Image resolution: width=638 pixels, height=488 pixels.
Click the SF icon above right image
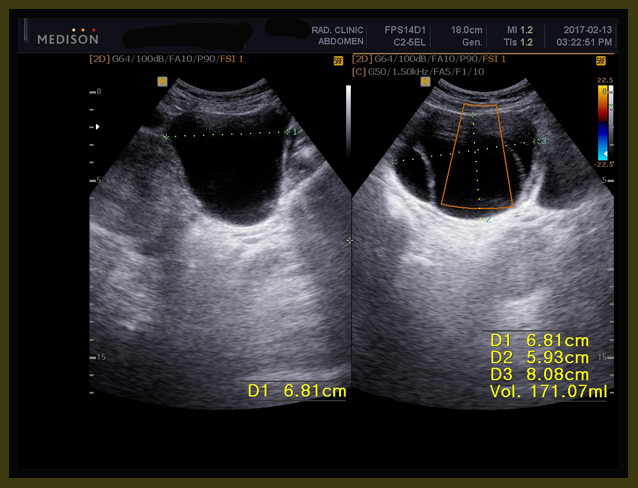click(601, 60)
